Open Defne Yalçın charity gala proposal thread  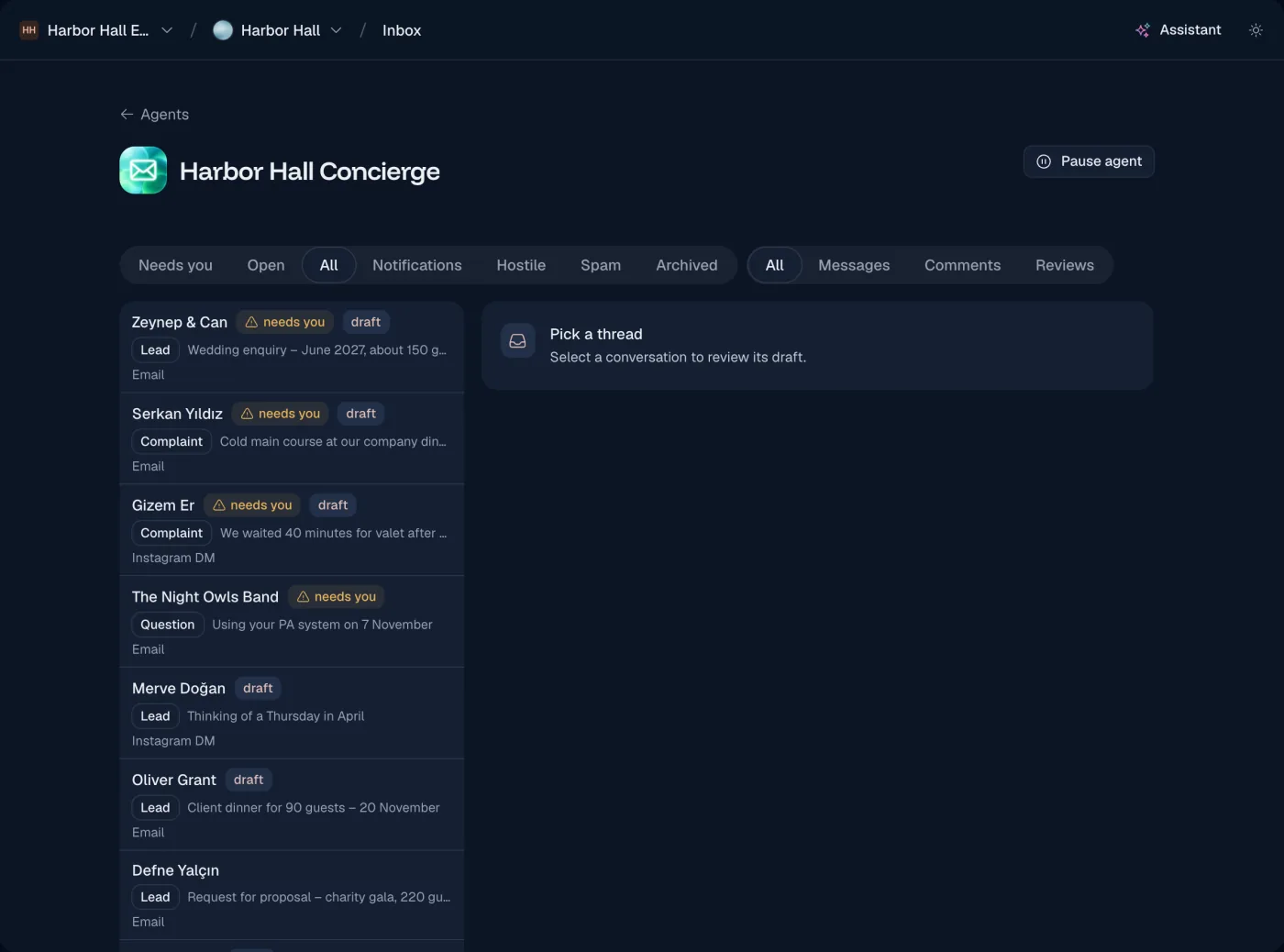click(292, 895)
